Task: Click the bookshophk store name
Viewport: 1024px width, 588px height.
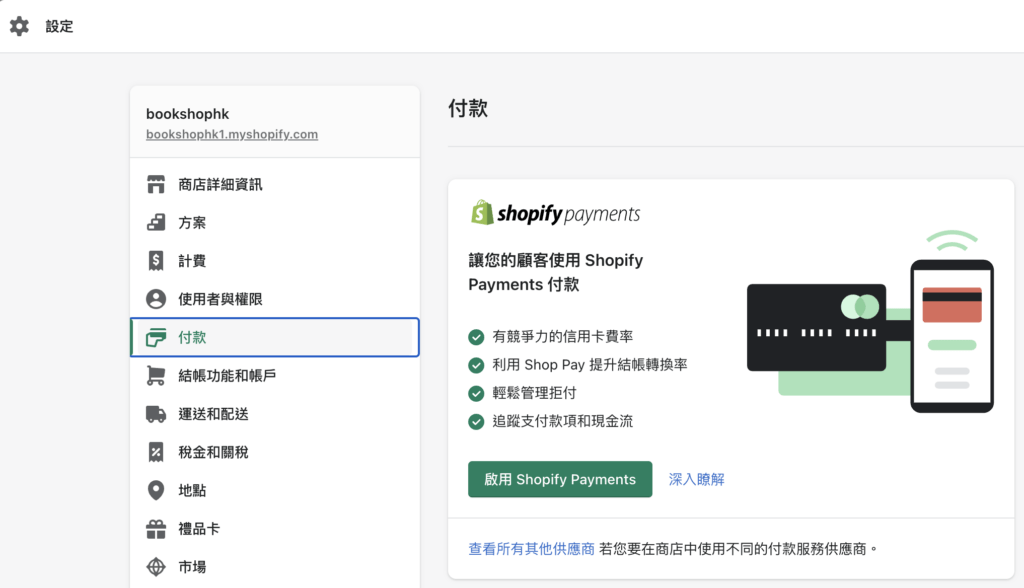Action: 187,114
